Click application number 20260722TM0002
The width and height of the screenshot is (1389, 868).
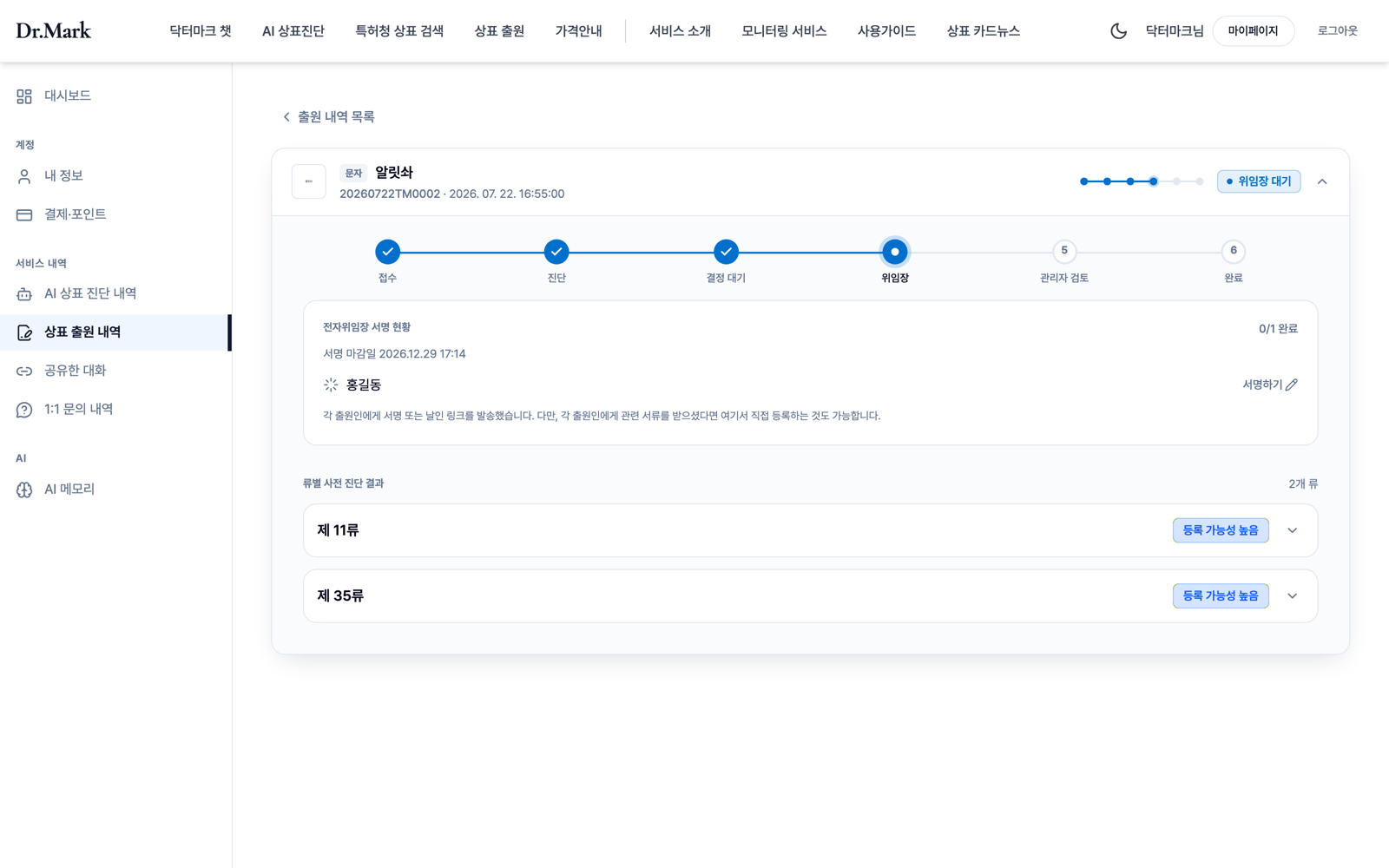390,194
